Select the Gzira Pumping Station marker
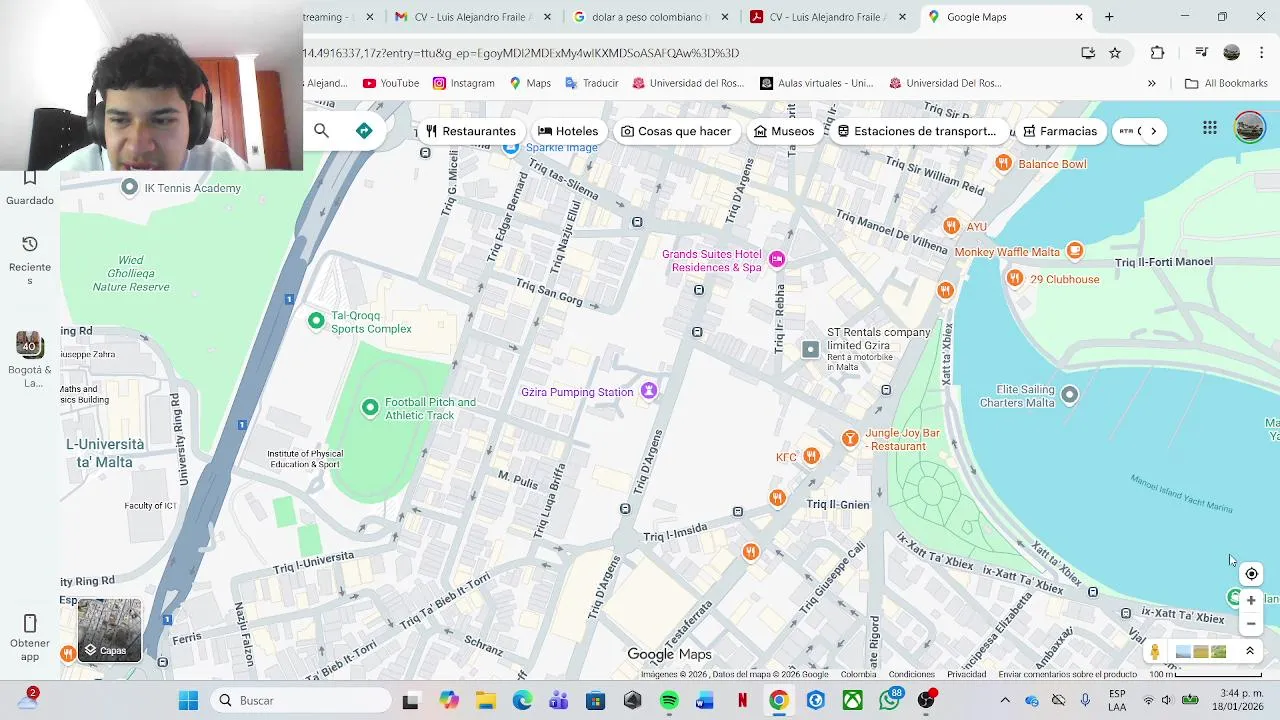 pyautogui.click(x=649, y=391)
